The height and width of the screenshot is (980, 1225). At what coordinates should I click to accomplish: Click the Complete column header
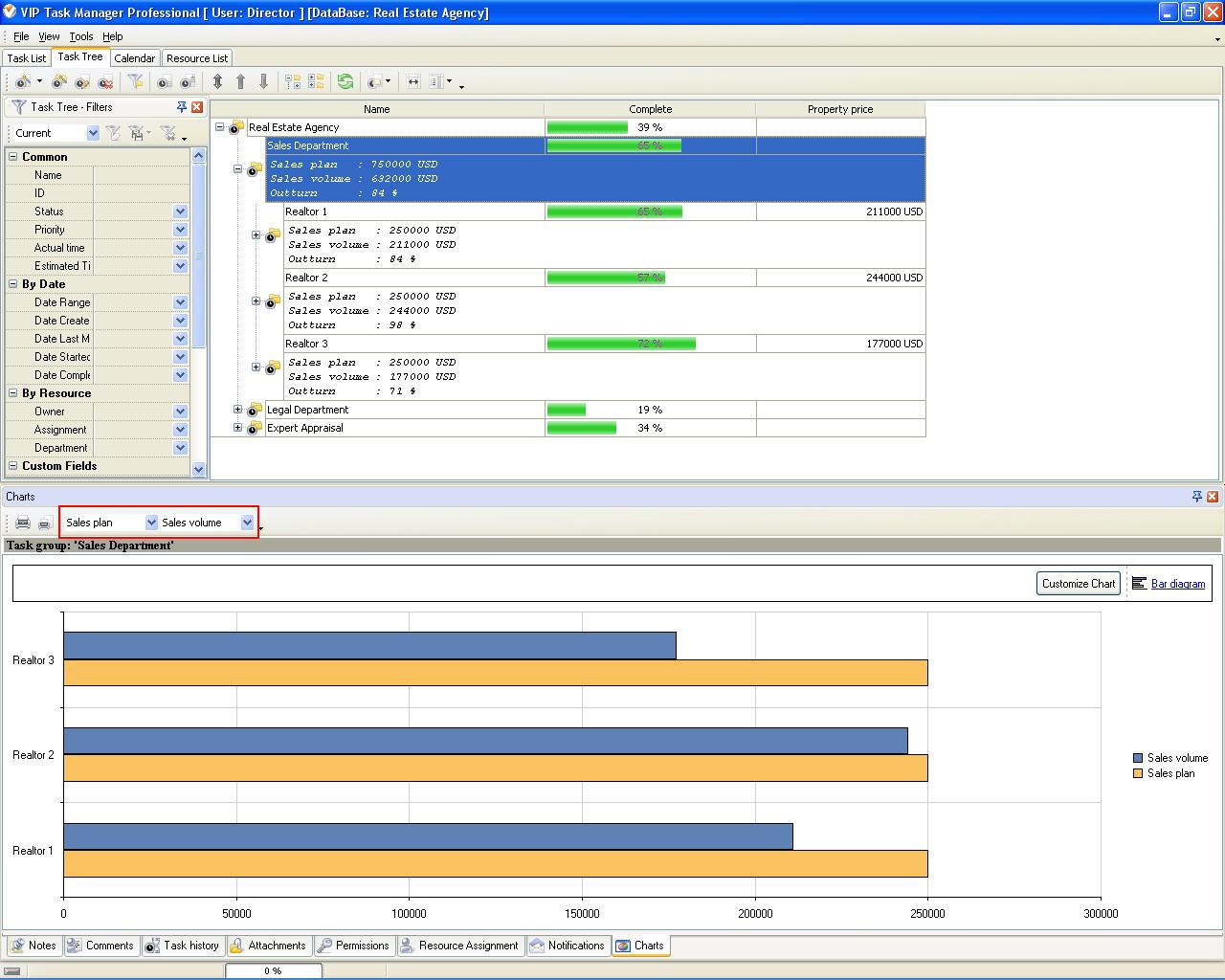pyautogui.click(x=650, y=109)
